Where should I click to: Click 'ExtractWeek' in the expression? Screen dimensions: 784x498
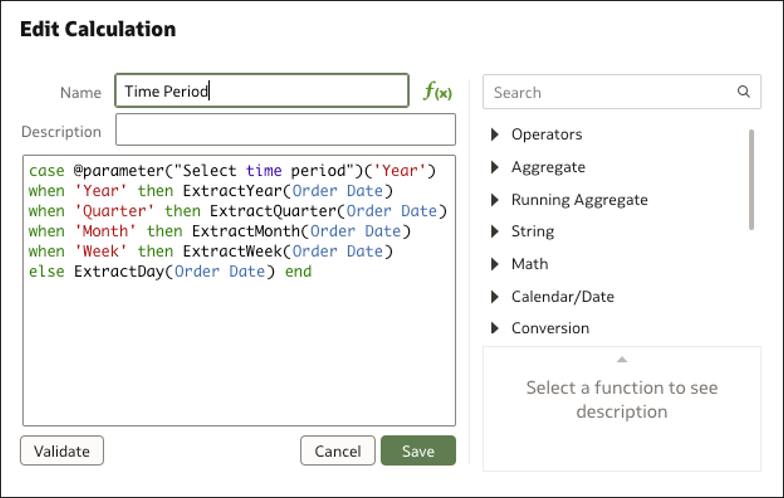232,251
